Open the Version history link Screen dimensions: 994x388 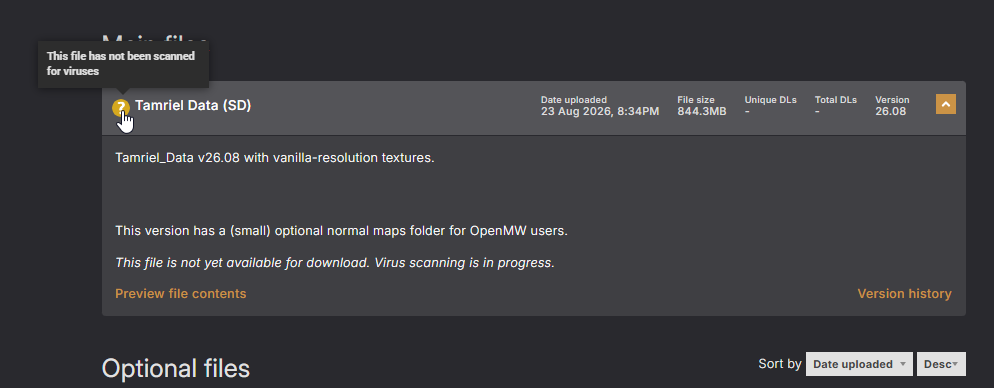pos(904,294)
